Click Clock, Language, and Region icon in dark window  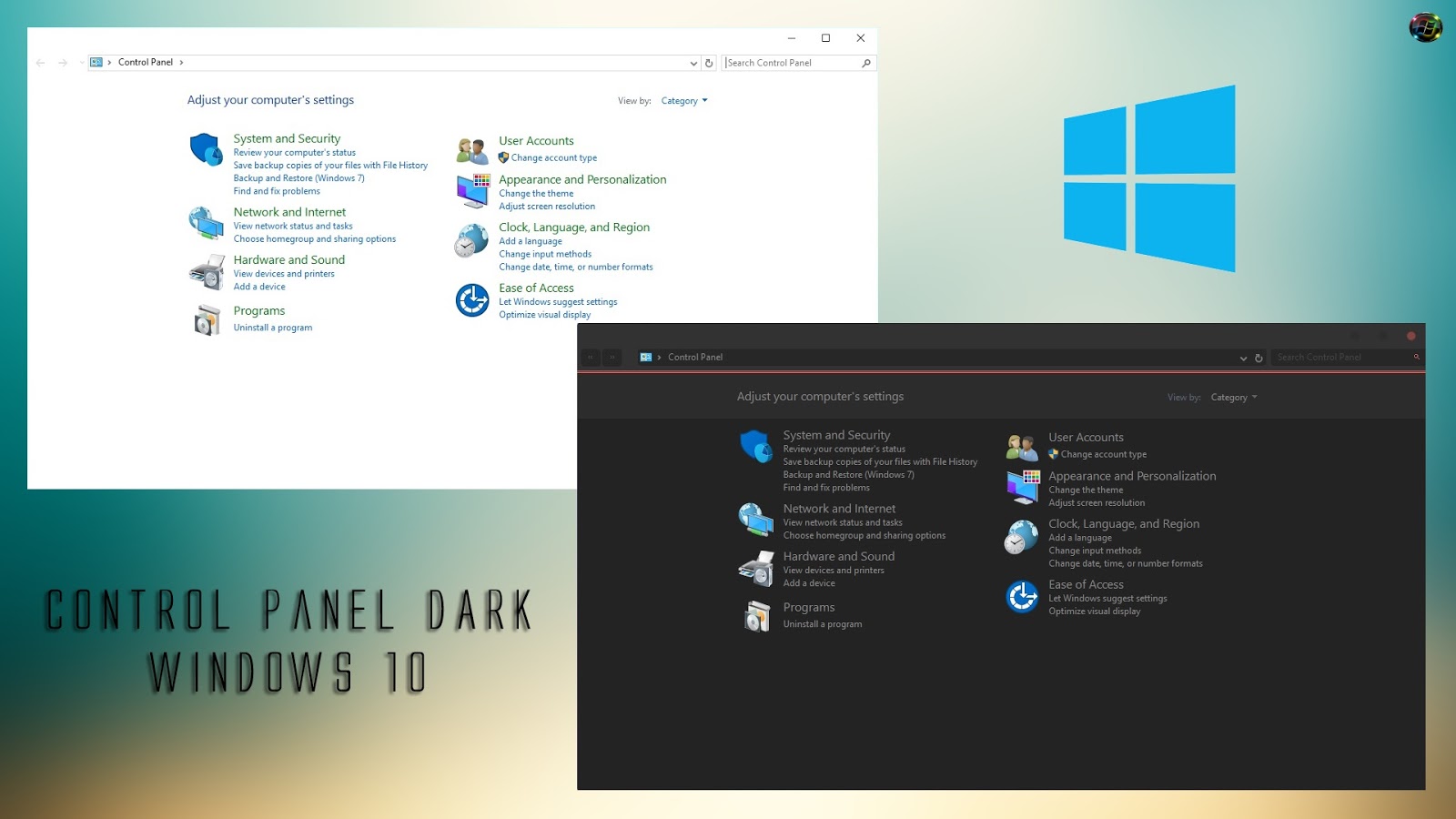tap(1021, 537)
